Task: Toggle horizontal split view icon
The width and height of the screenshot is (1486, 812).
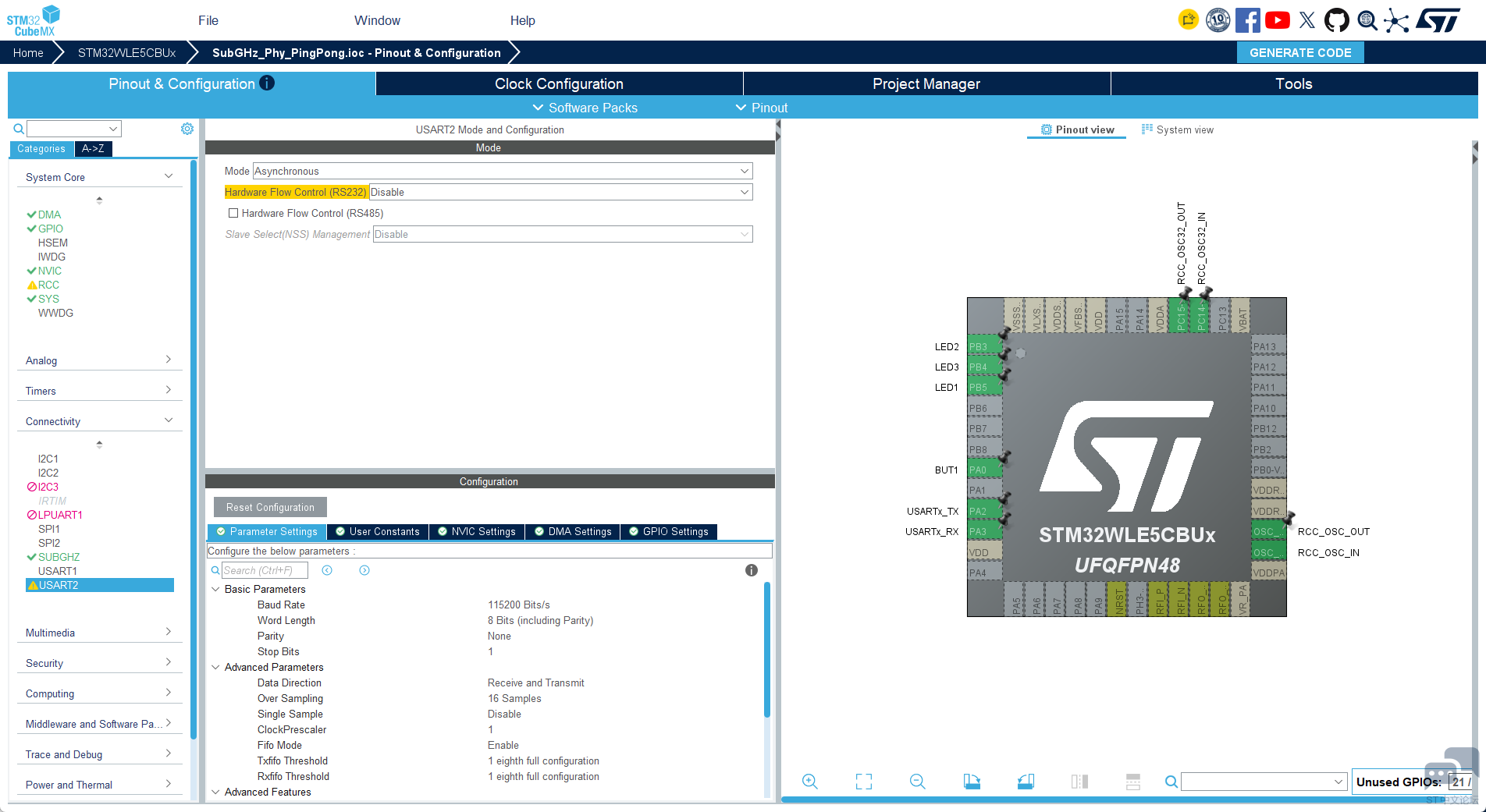Action: tap(1133, 782)
